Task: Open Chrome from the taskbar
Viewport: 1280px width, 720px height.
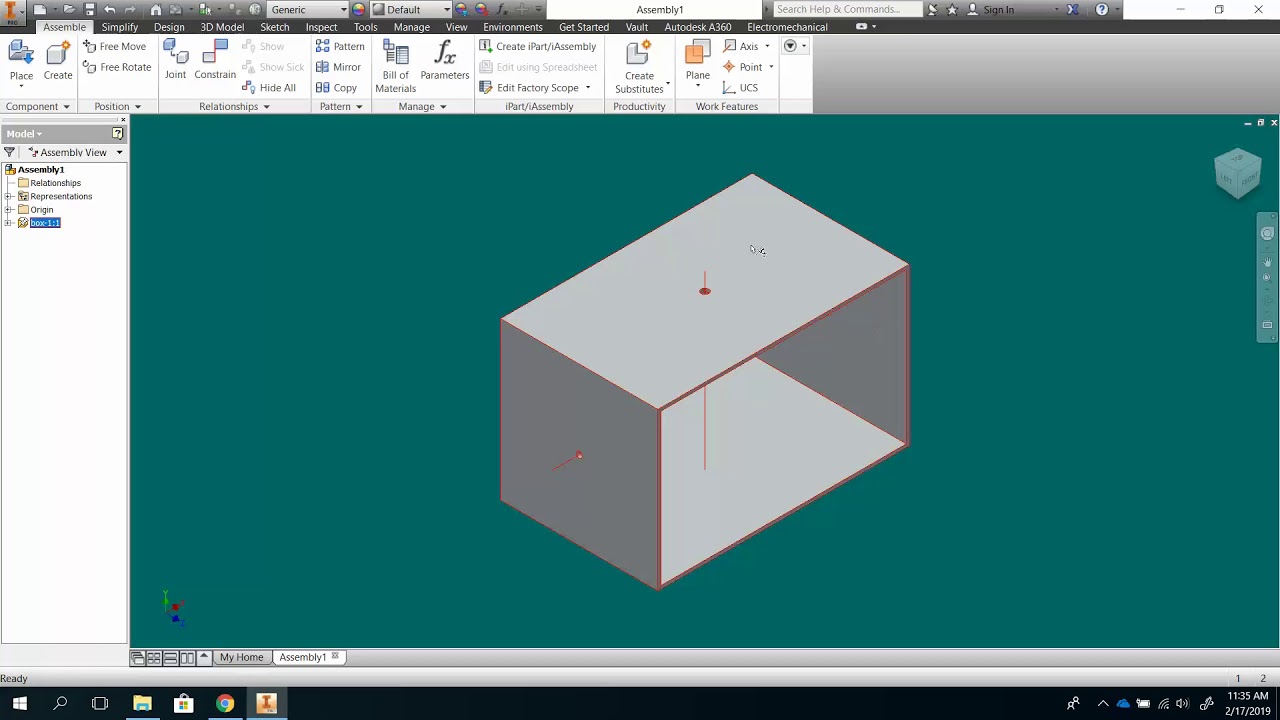Action: coord(224,703)
